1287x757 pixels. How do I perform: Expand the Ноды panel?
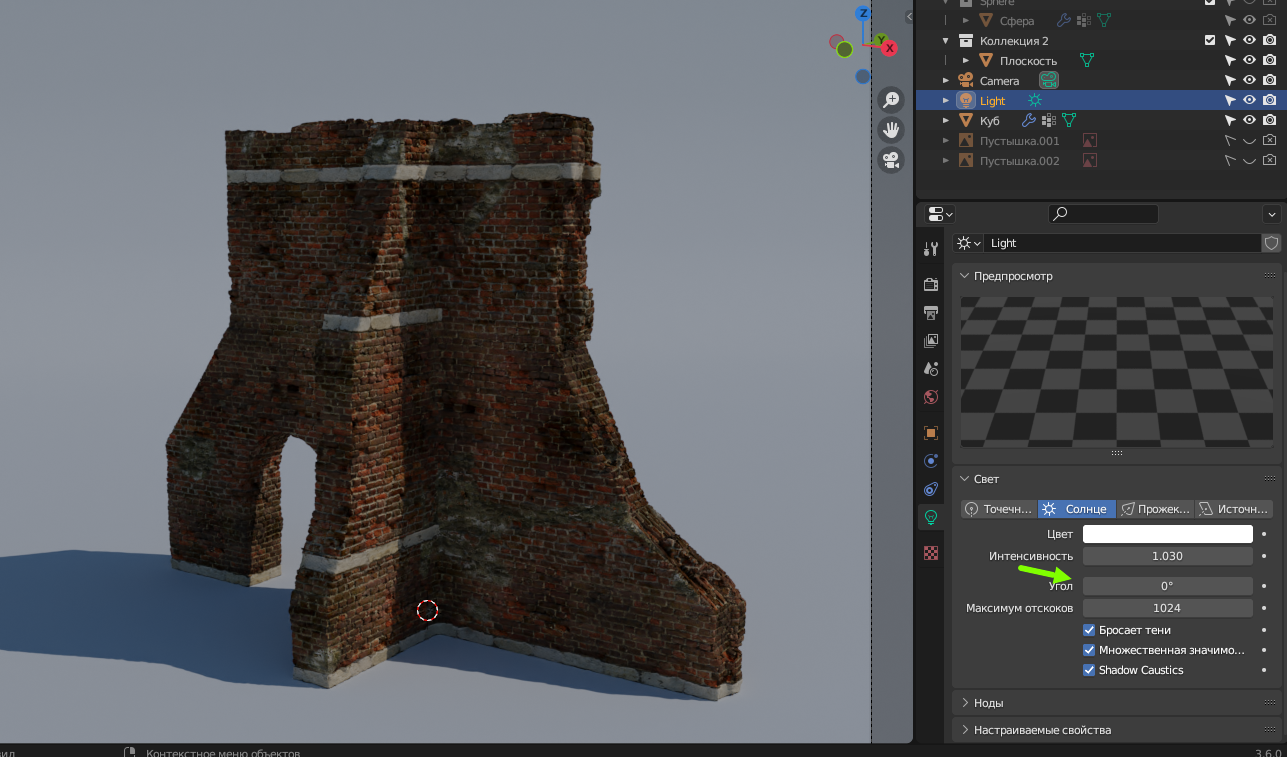click(x=989, y=703)
